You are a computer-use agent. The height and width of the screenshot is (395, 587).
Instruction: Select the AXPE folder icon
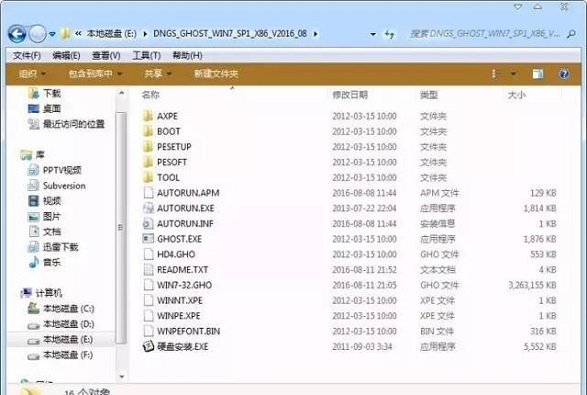(x=148, y=116)
